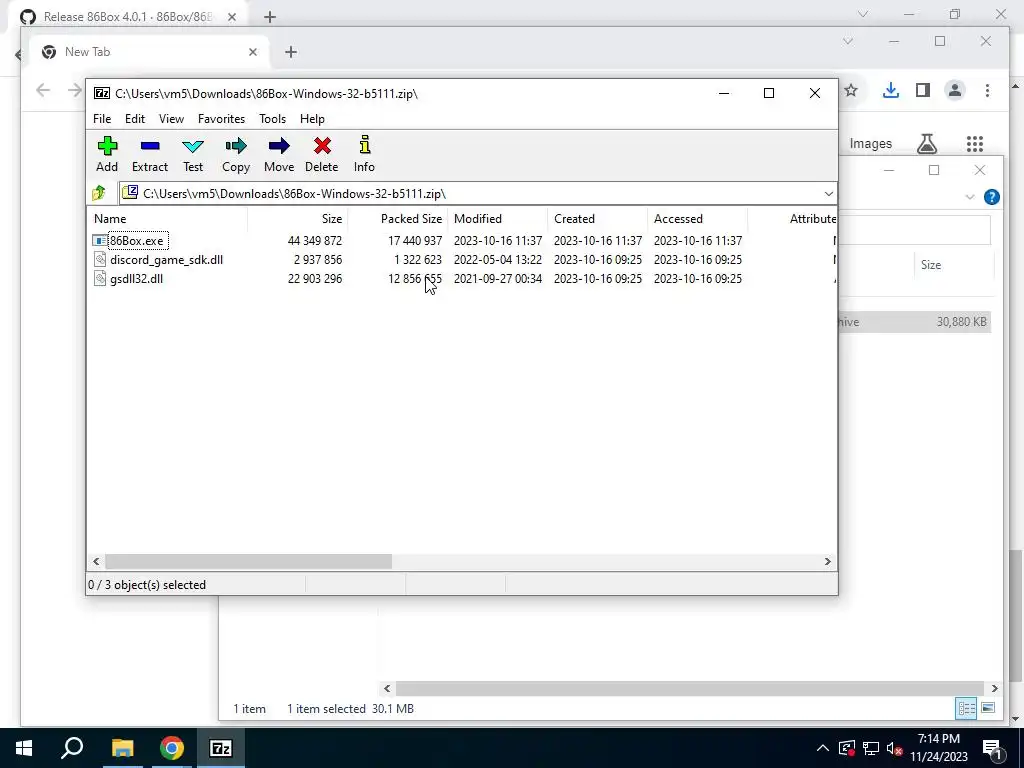Open the Chrome profile avatar icon

pyautogui.click(x=955, y=90)
